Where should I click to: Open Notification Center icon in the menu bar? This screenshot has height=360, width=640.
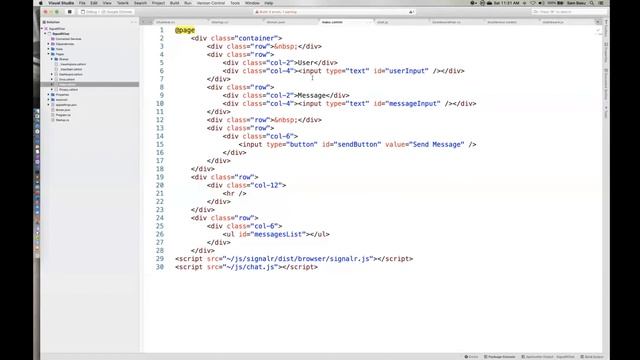(601, 3)
